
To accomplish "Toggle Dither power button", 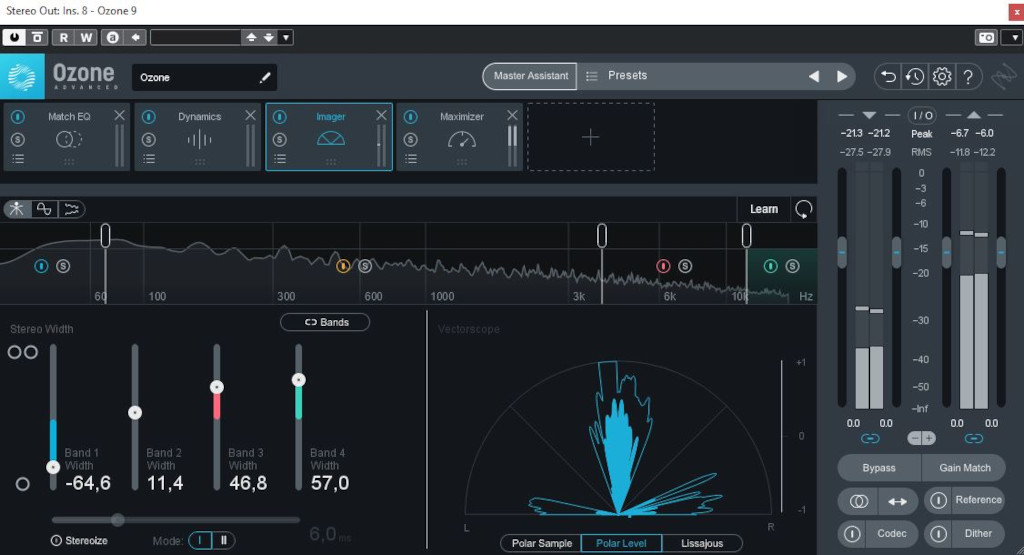I will coord(938,533).
